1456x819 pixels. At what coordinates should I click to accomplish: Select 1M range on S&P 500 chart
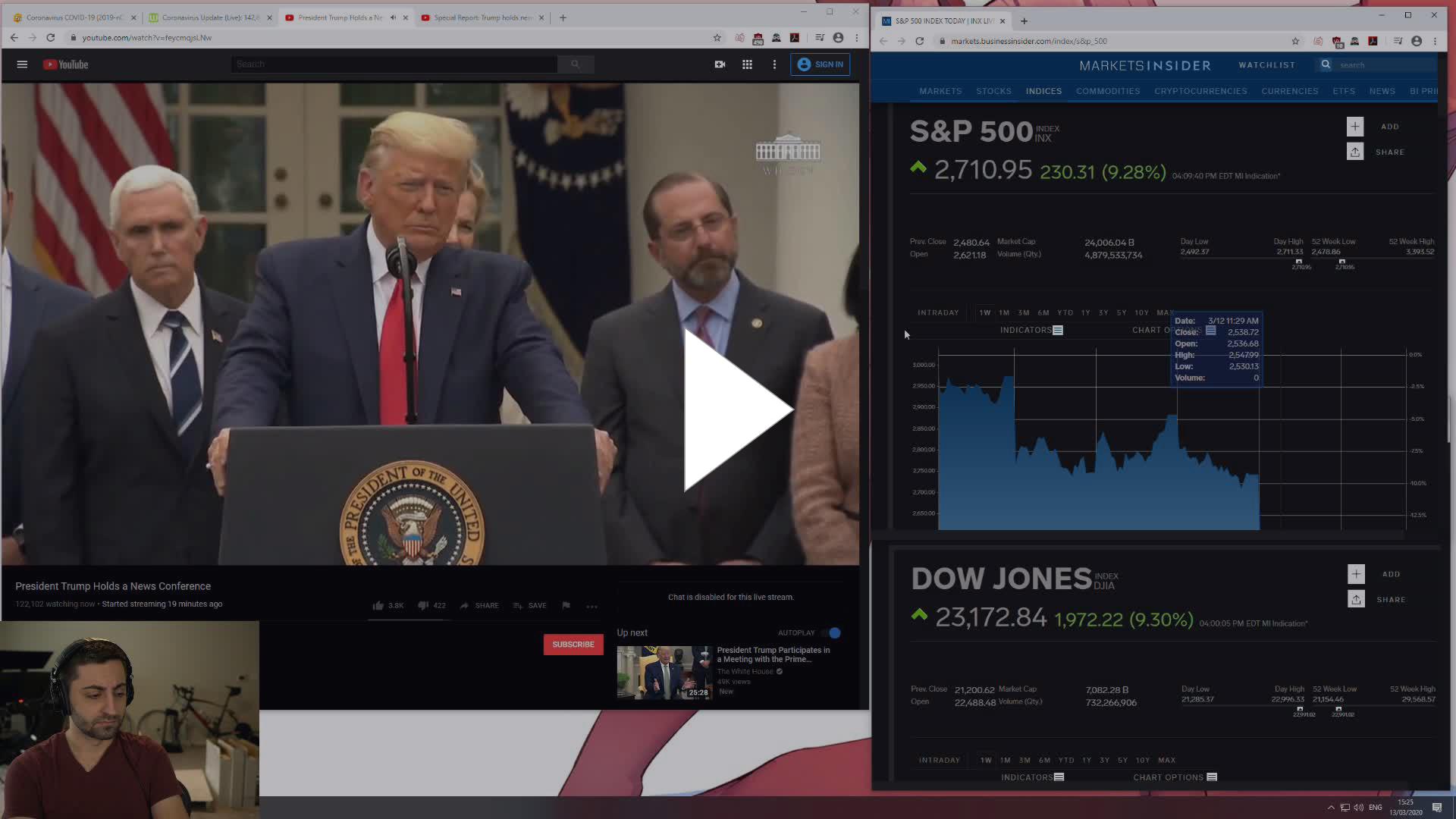(x=1004, y=312)
